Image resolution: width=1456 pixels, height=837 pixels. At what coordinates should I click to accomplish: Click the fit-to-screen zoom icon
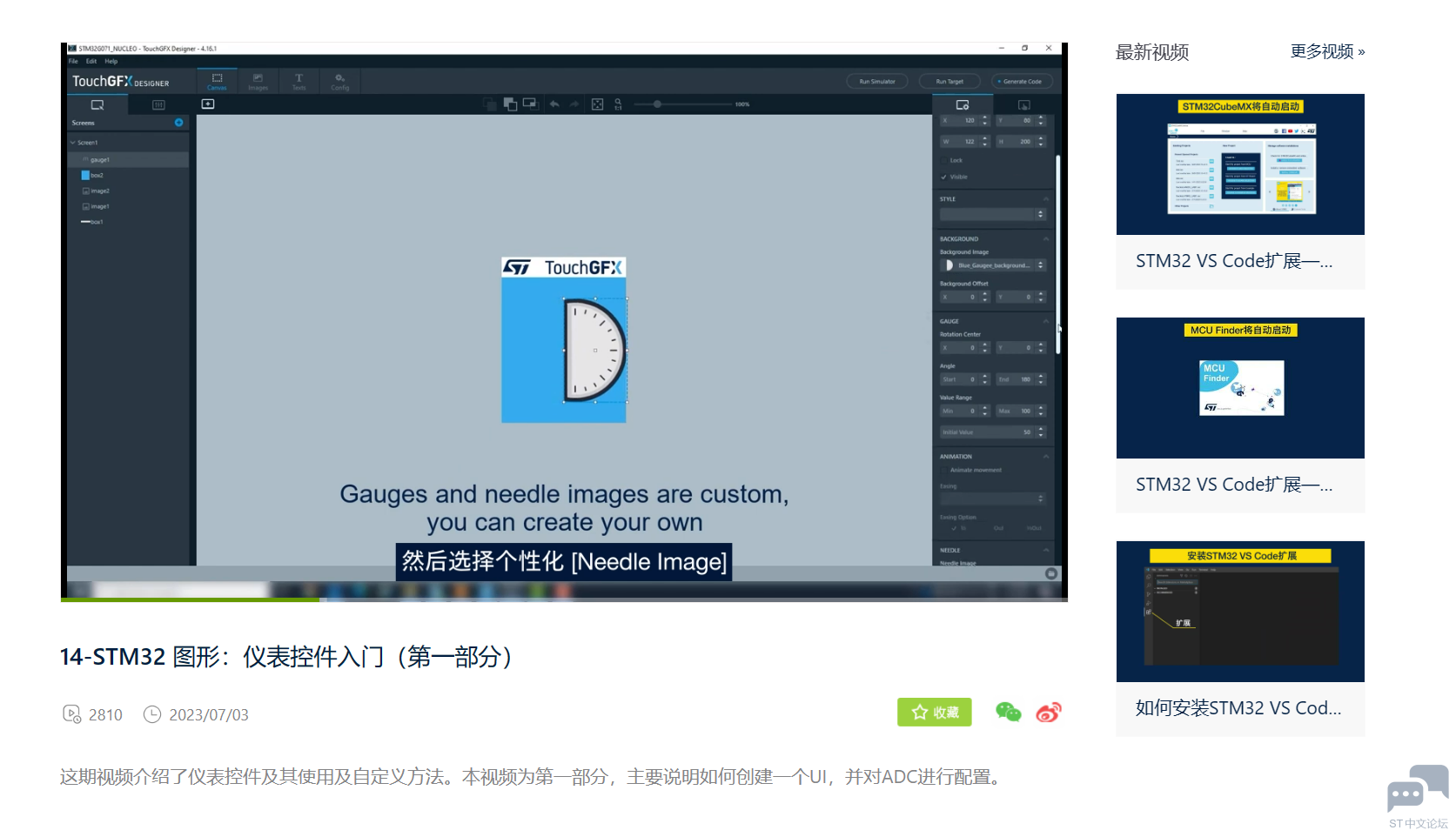597,104
